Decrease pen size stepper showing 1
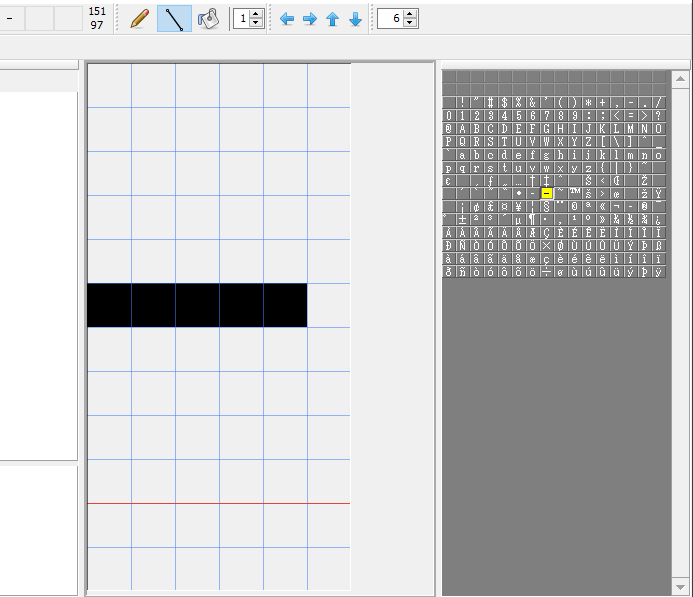 pos(256,23)
